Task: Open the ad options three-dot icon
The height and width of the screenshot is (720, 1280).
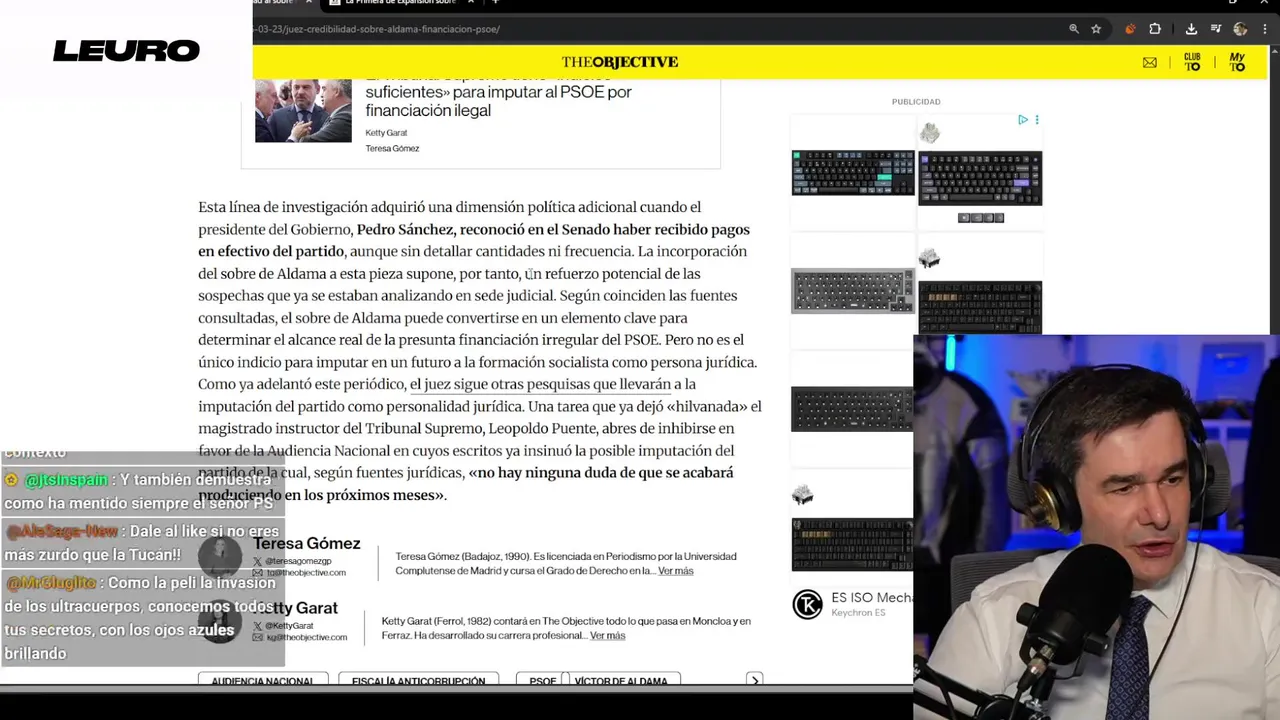Action: [x=1037, y=120]
